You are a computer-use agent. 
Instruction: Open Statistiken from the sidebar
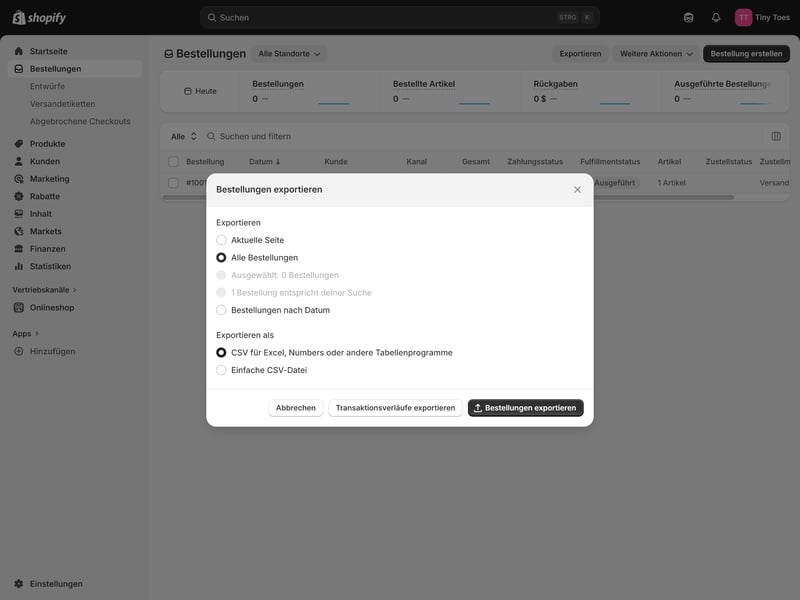[x=50, y=266]
